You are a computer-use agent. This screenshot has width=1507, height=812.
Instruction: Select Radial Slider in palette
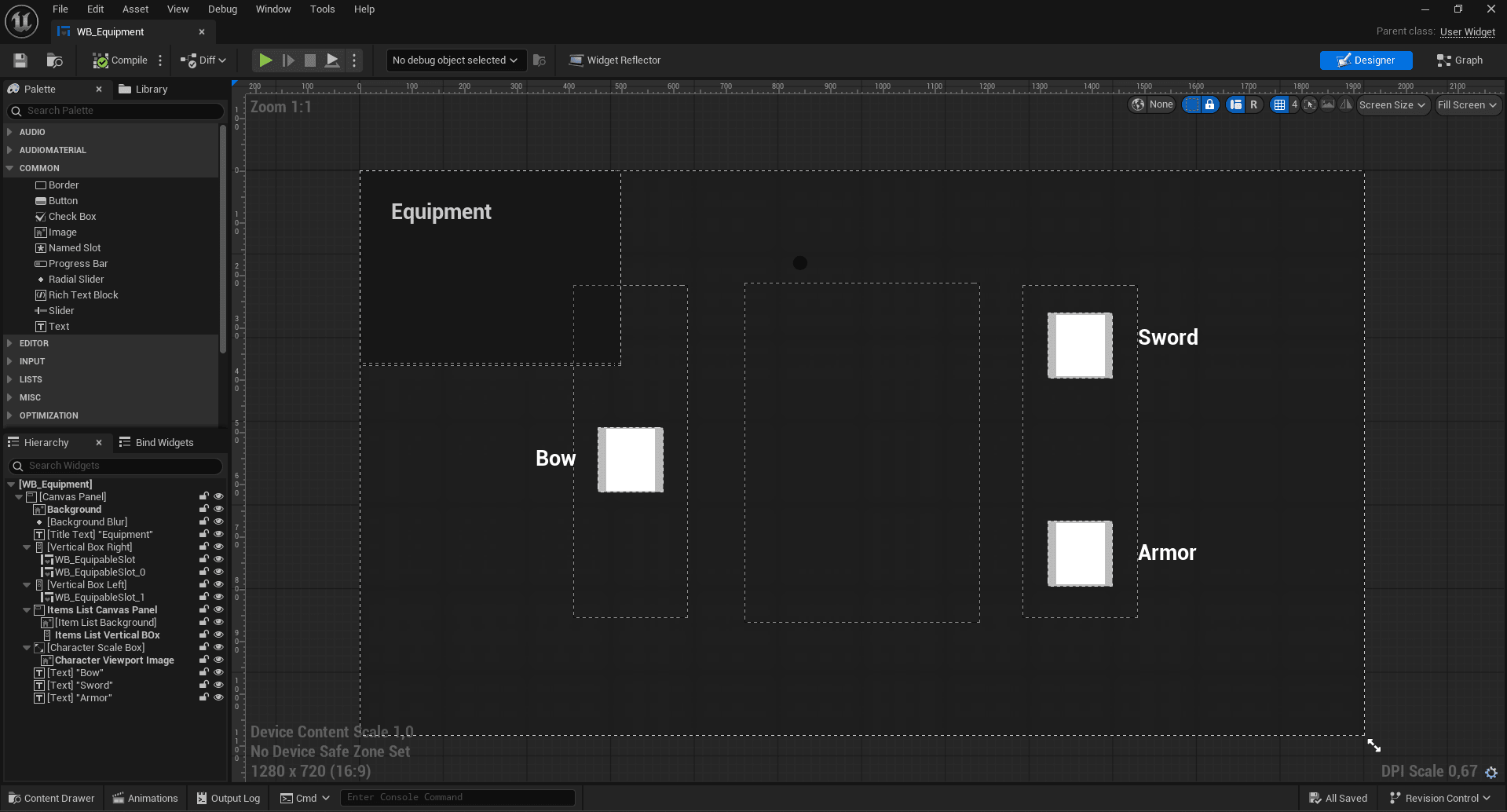coord(69,280)
